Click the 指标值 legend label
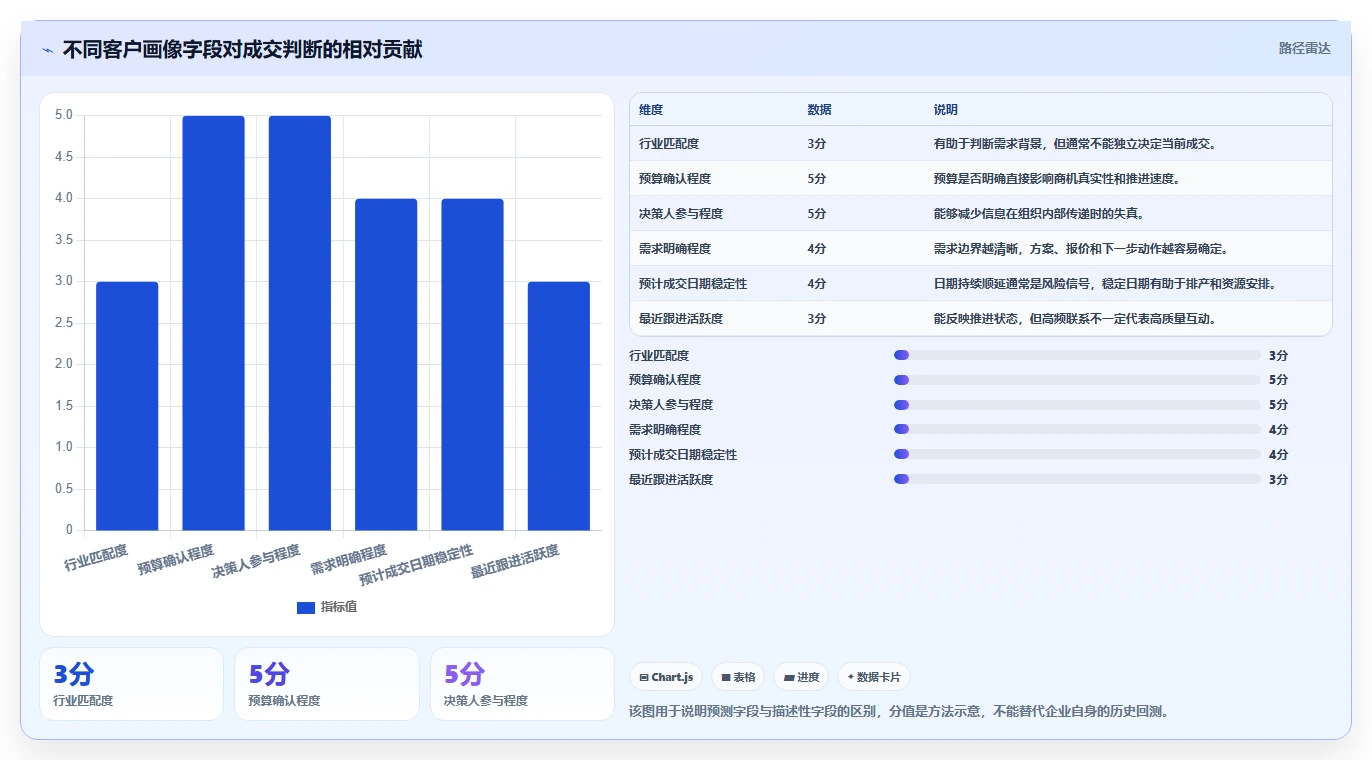The image size is (1372, 760). [339, 607]
